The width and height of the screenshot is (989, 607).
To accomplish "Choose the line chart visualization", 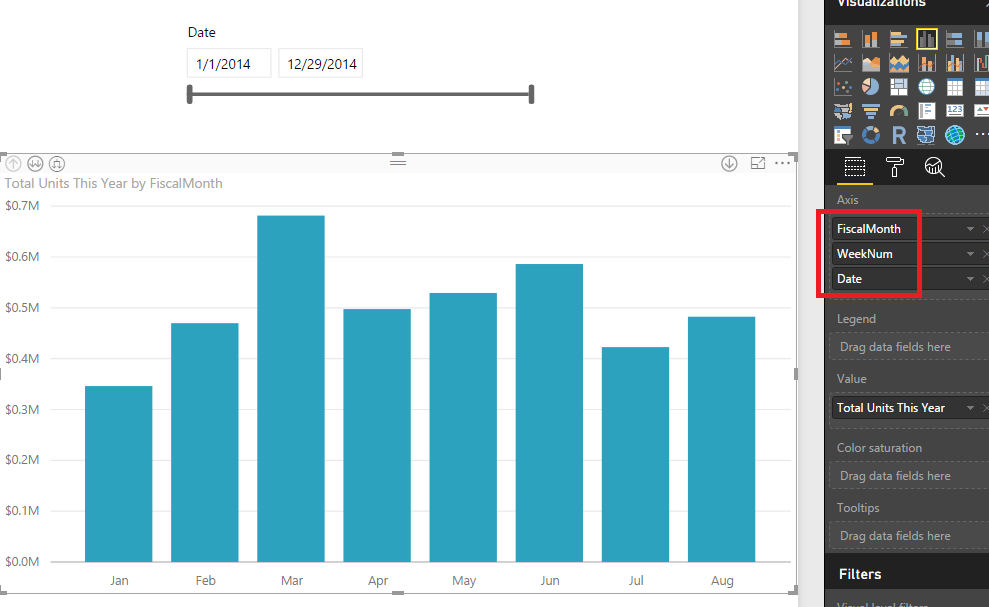I will point(843,63).
